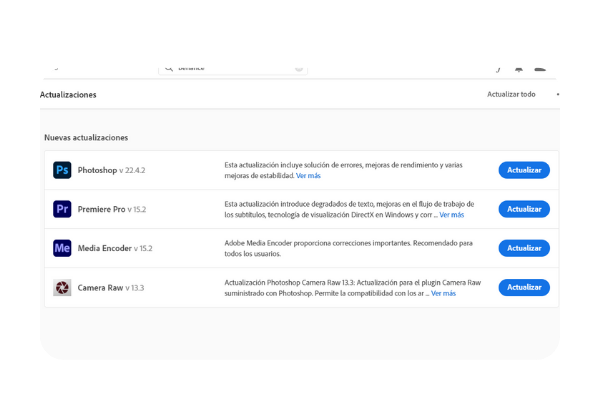
Task: Open the Ver más link for Camera Raw
Action: coord(443,293)
